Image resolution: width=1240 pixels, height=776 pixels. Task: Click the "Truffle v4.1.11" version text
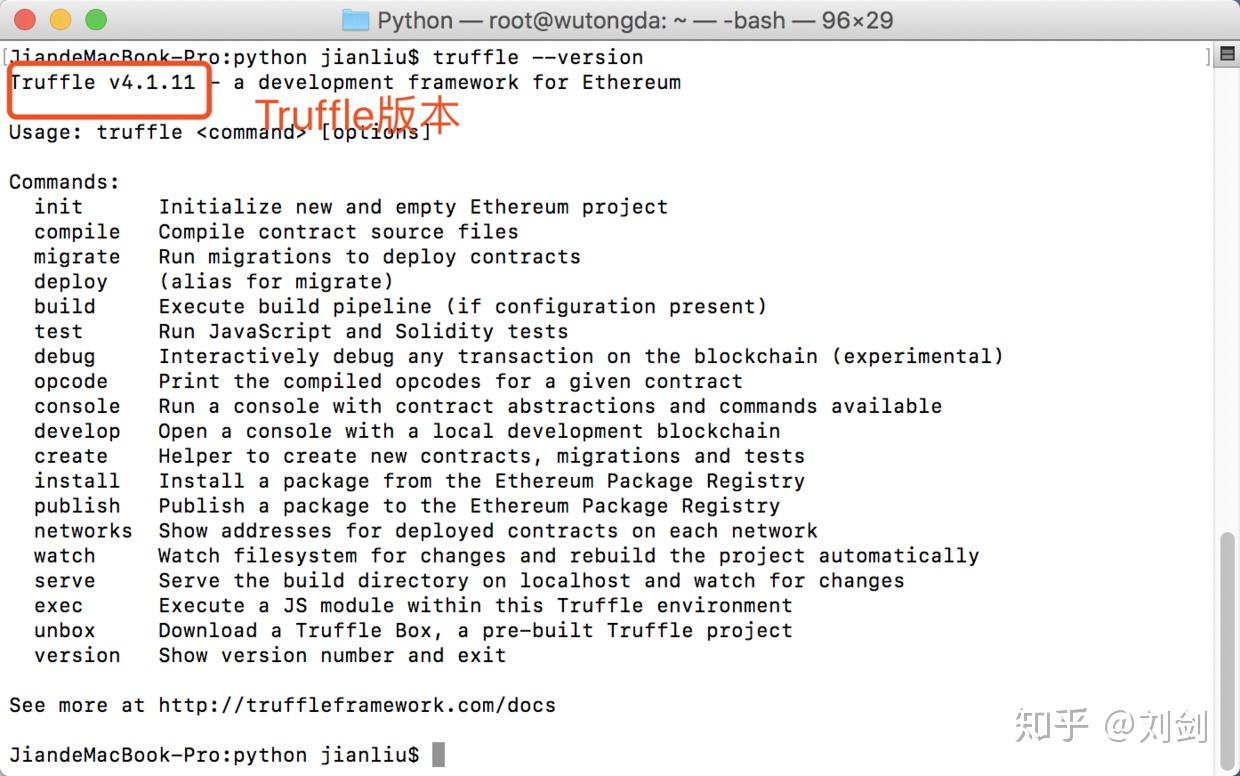(x=103, y=82)
